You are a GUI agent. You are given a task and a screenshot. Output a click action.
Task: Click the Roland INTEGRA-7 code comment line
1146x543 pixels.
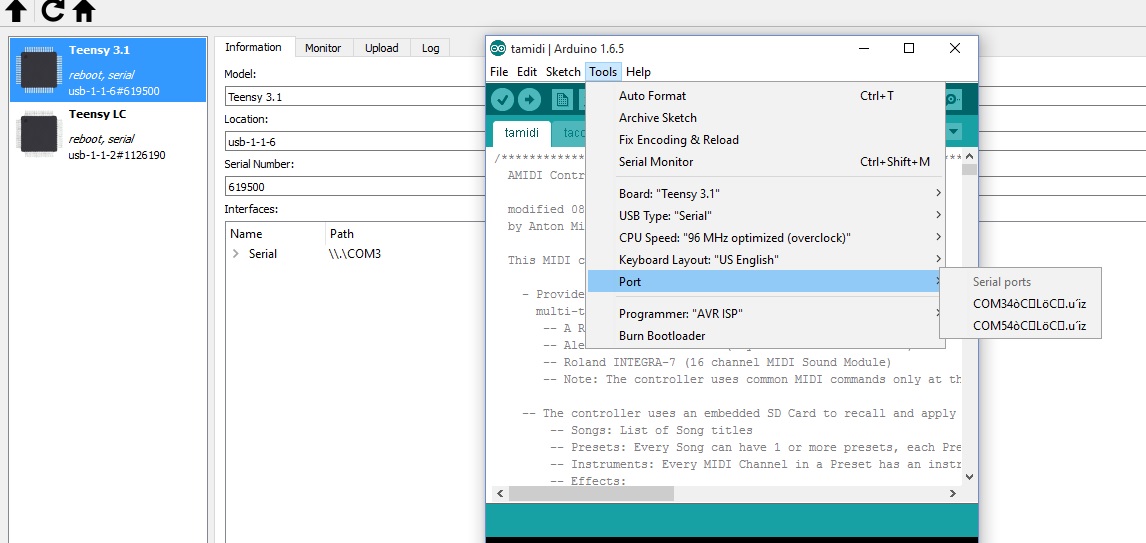pos(718,362)
